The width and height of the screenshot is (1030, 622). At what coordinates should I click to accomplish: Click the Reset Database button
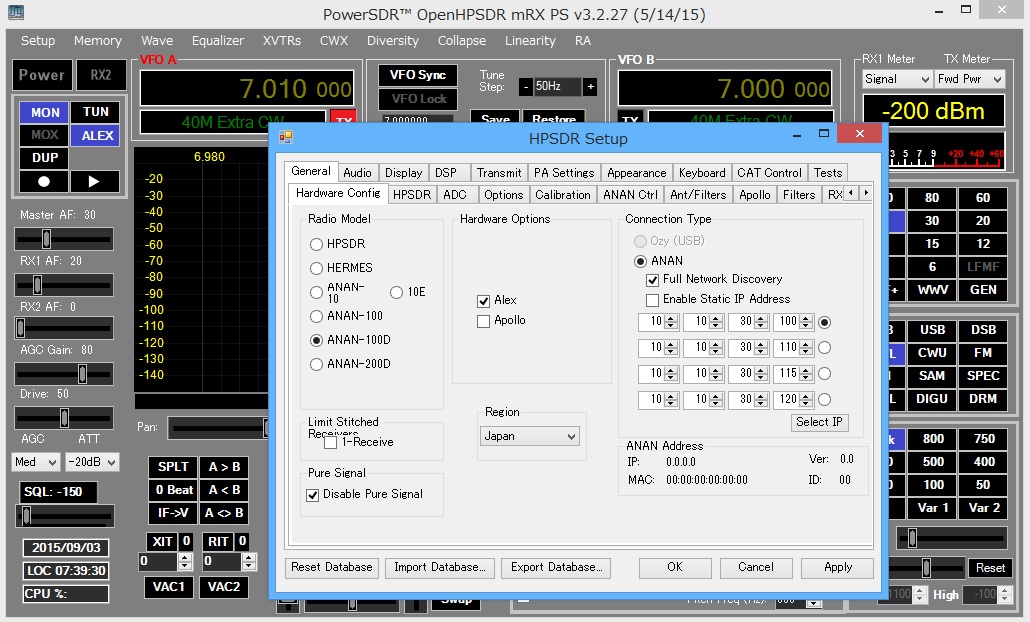click(332, 567)
